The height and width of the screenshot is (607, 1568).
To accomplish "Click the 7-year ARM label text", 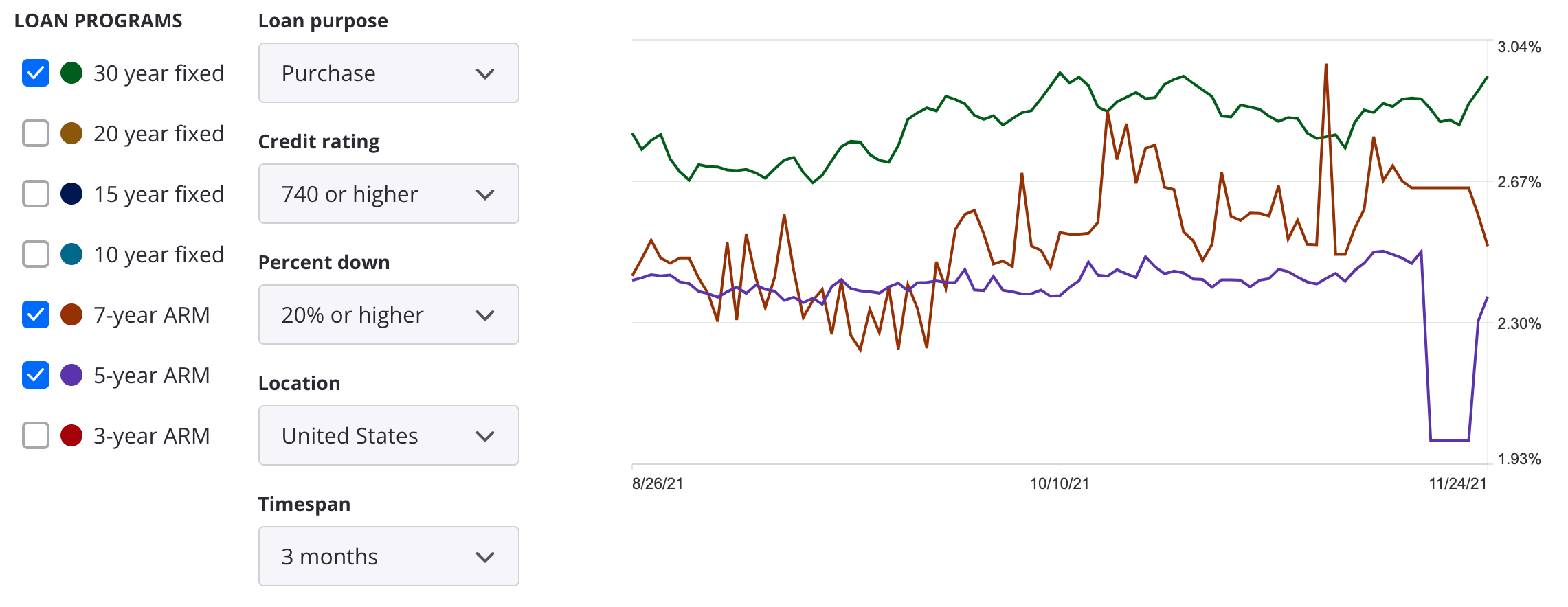I will (151, 315).
